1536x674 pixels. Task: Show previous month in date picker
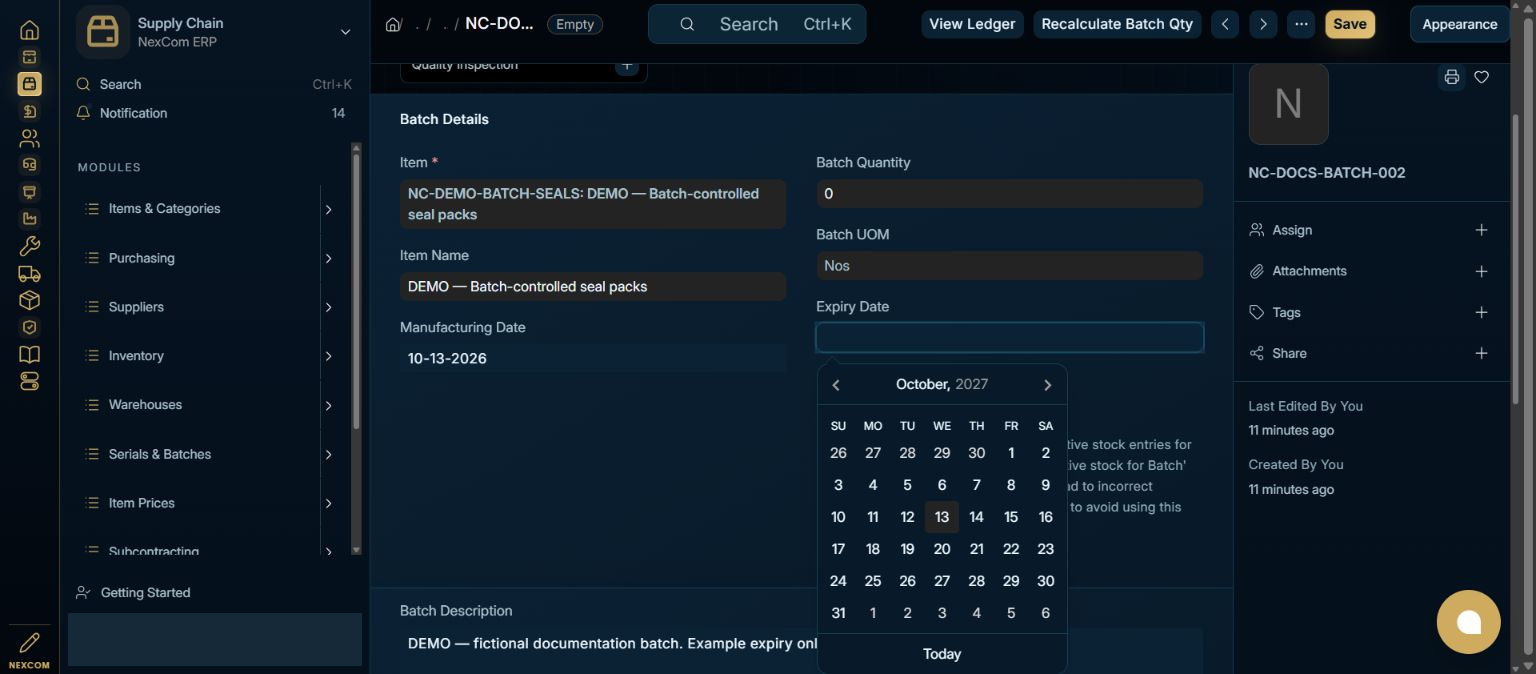point(836,385)
